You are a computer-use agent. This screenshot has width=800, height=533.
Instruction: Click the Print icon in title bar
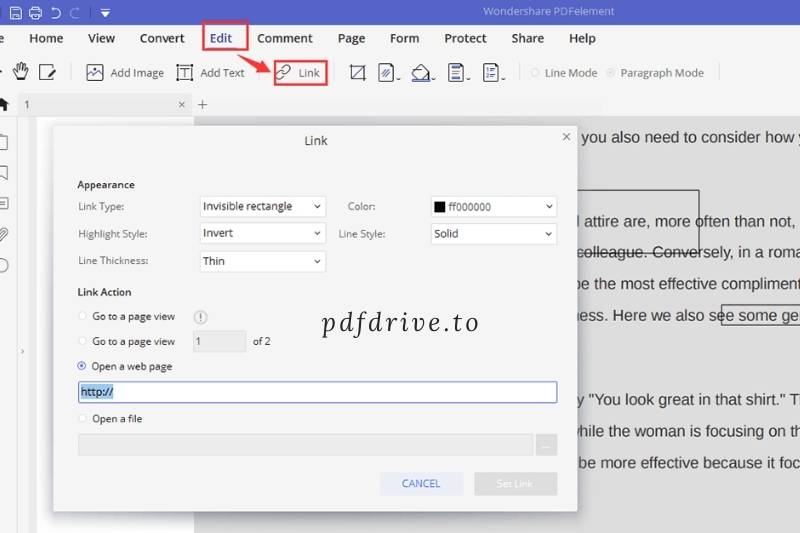coord(35,13)
